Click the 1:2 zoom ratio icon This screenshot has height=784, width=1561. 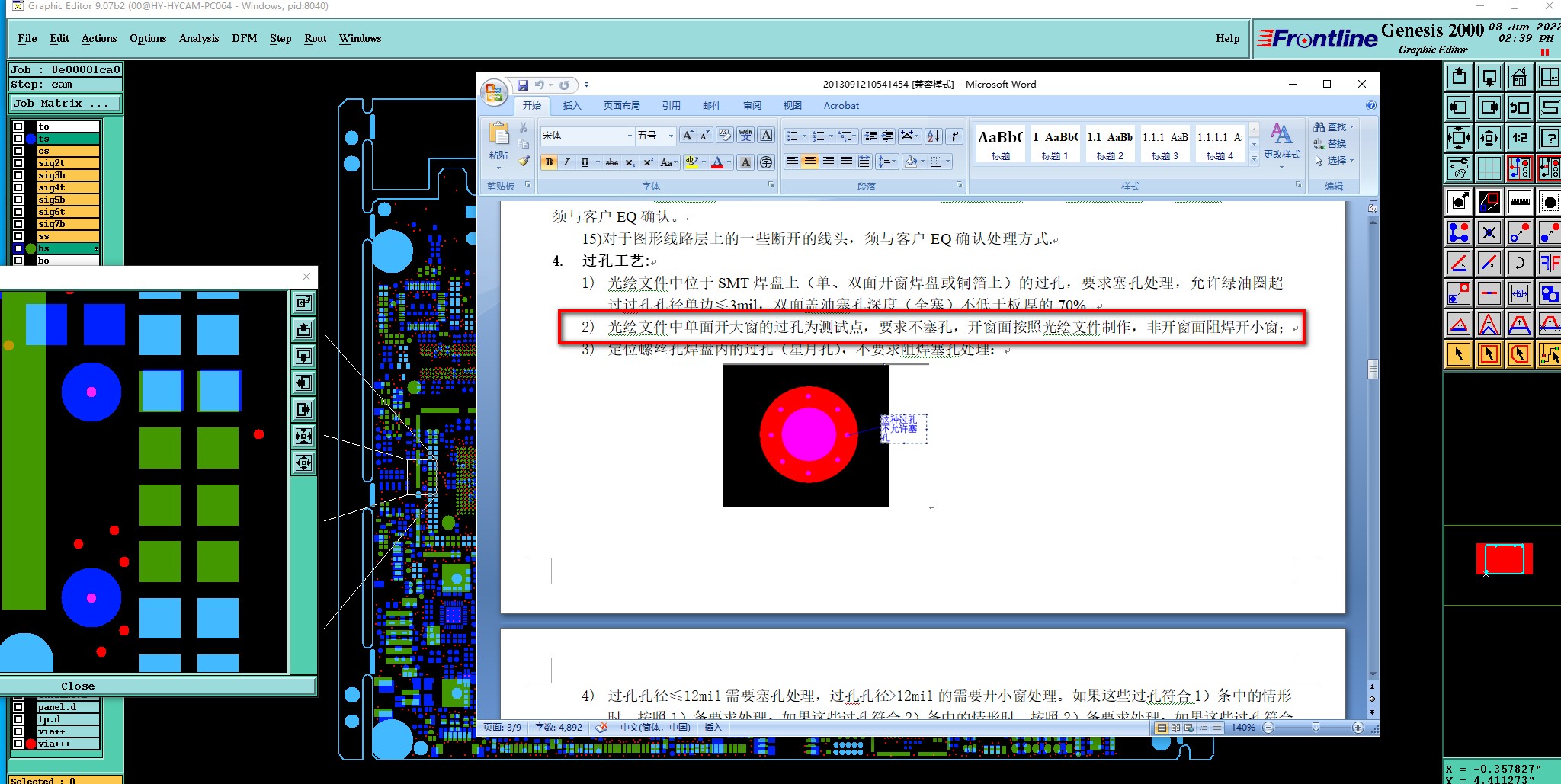(1519, 138)
